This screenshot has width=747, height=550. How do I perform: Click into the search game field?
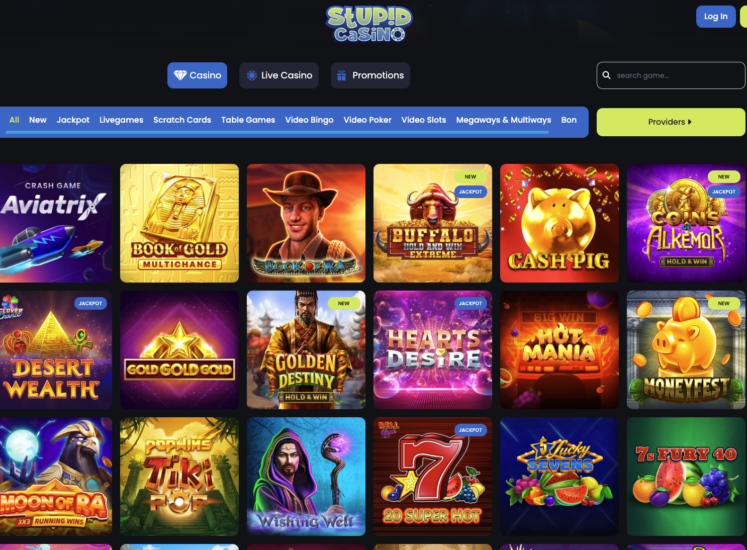671,75
